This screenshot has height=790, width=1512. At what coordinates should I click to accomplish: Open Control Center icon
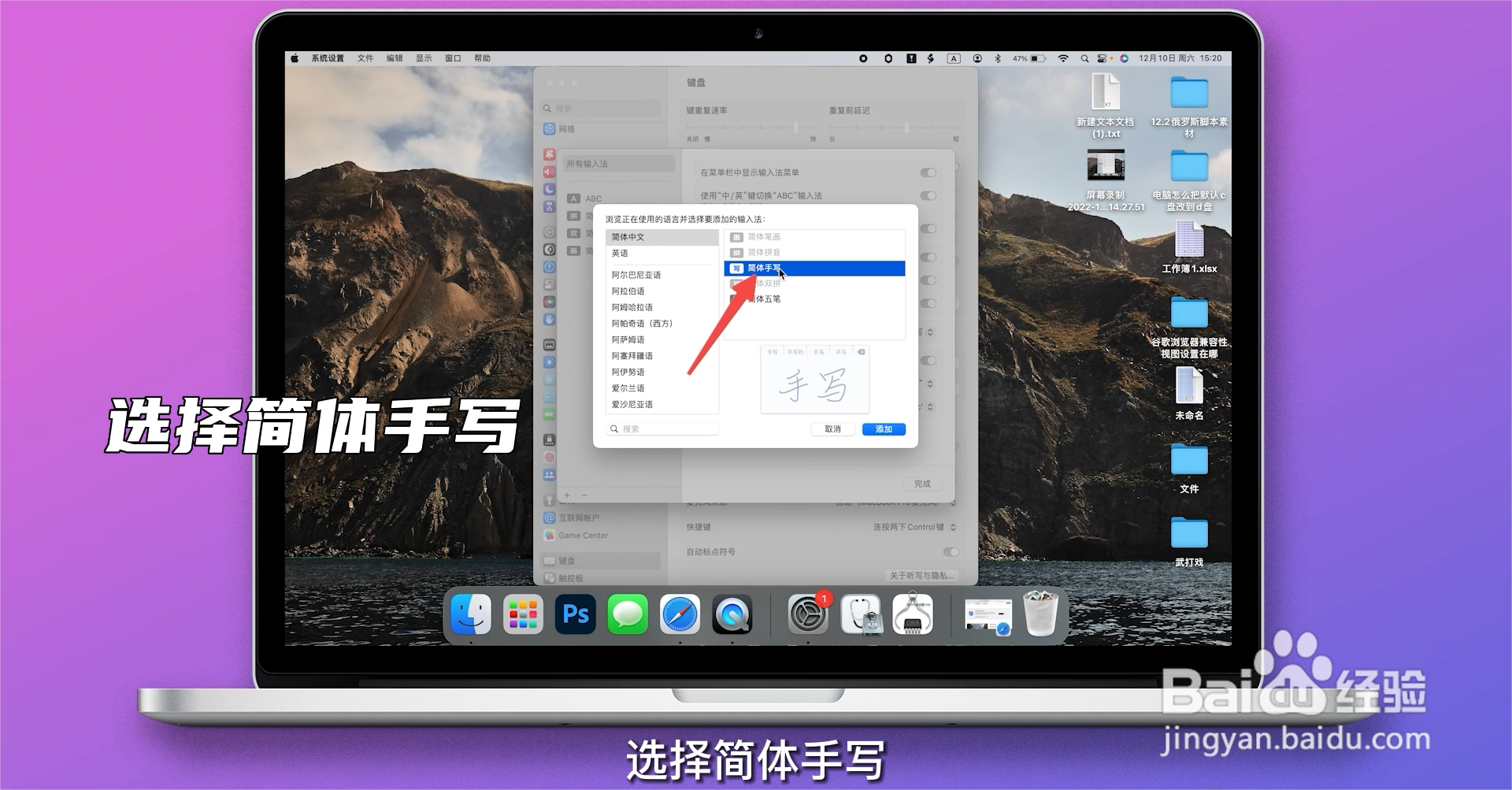pyautogui.click(x=1102, y=58)
